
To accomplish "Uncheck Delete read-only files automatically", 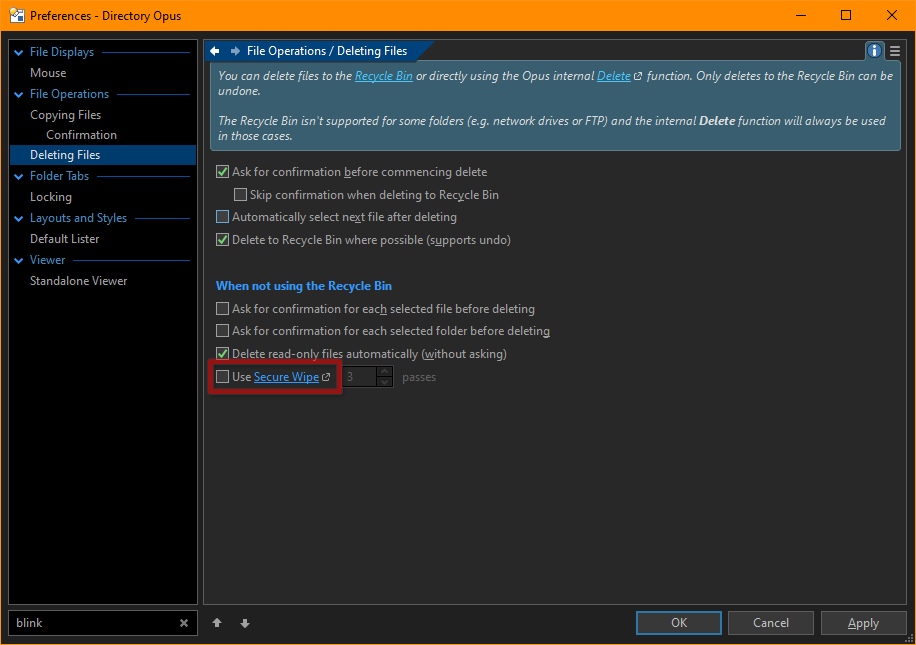I will coord(222,353).
